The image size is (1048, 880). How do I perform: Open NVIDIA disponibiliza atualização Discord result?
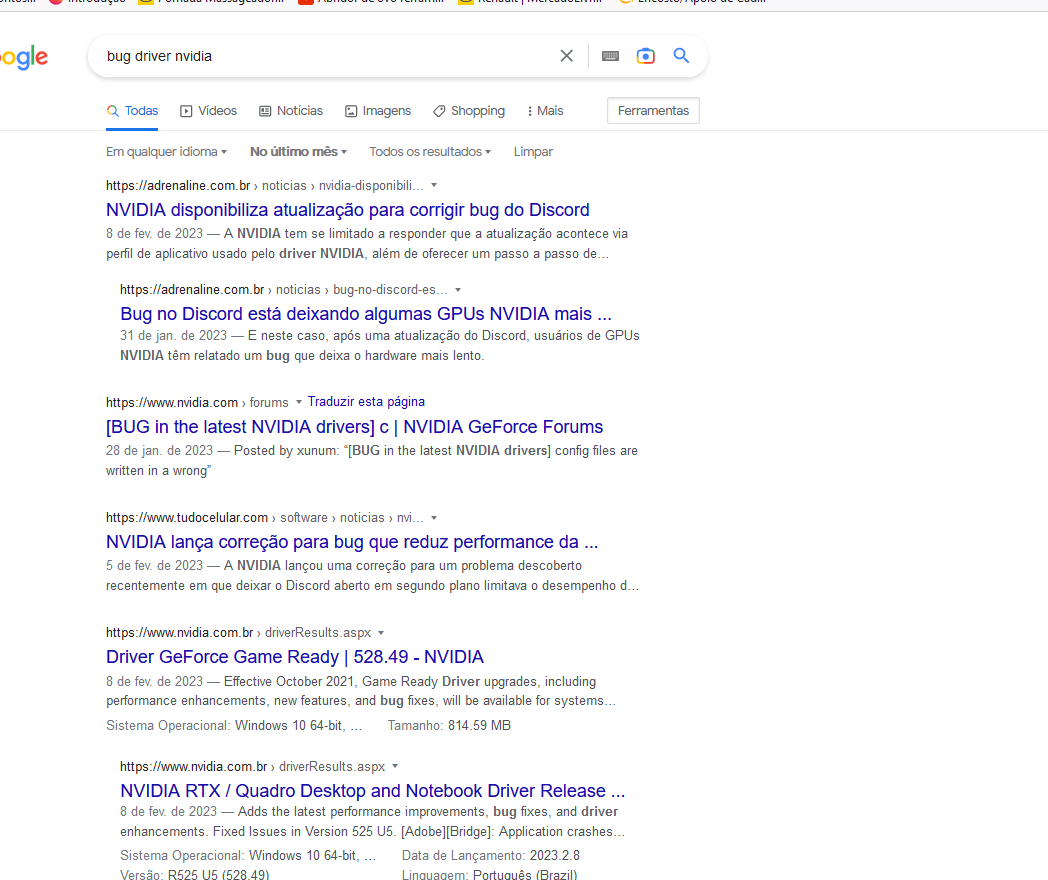pos(348,210)
